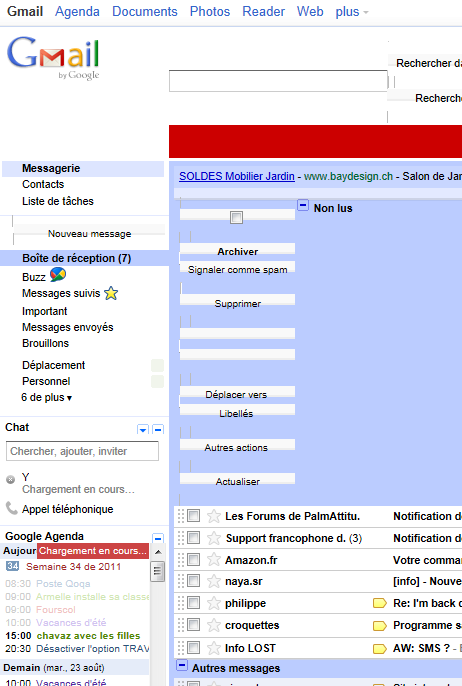Click the Déplacement label color swatch
The width and height of the screenshot is (462, 686).
[x=158, y=365]
